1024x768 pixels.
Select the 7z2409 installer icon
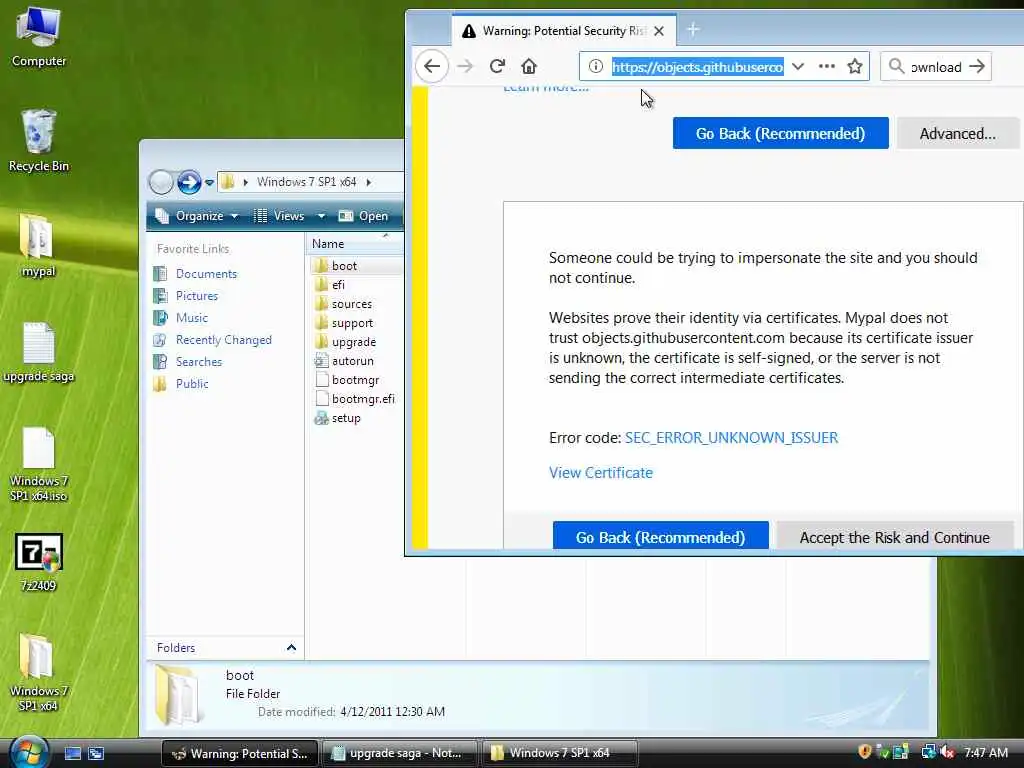click(x=39, y=563)
